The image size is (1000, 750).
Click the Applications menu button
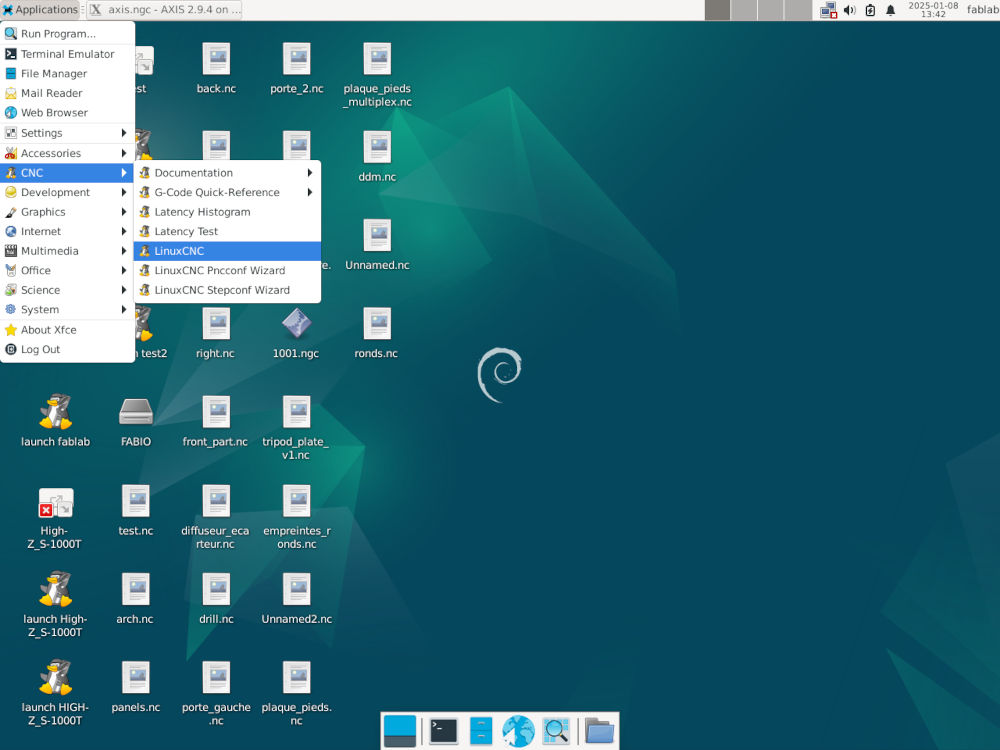point(40,10)
